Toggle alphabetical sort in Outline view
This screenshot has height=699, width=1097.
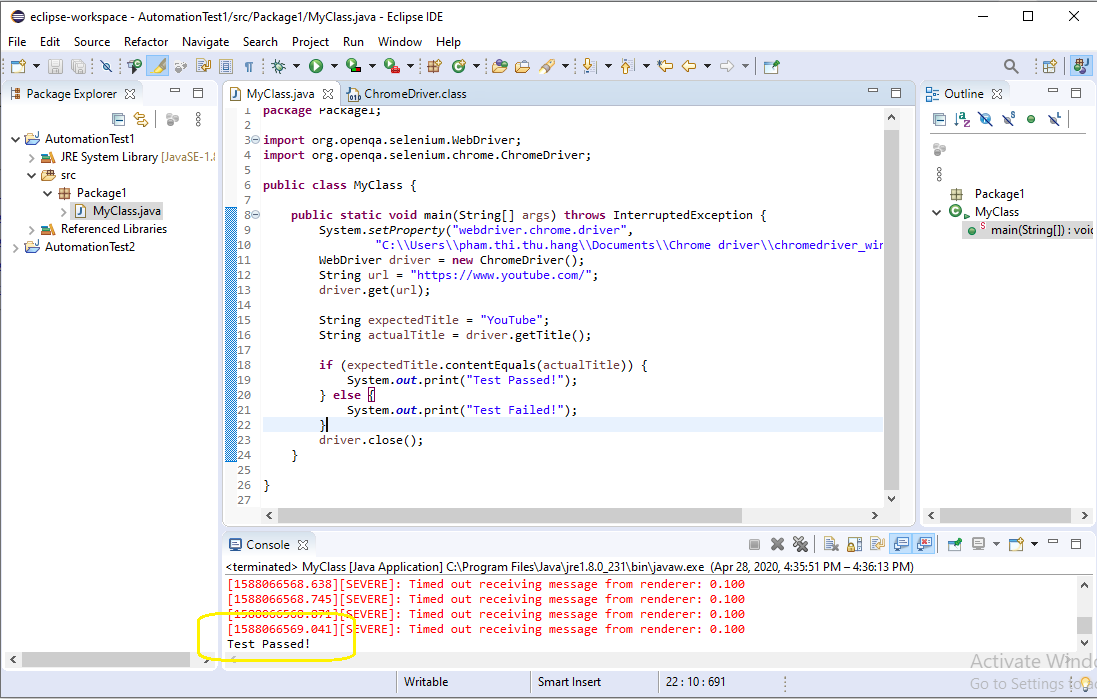[962, 119]
